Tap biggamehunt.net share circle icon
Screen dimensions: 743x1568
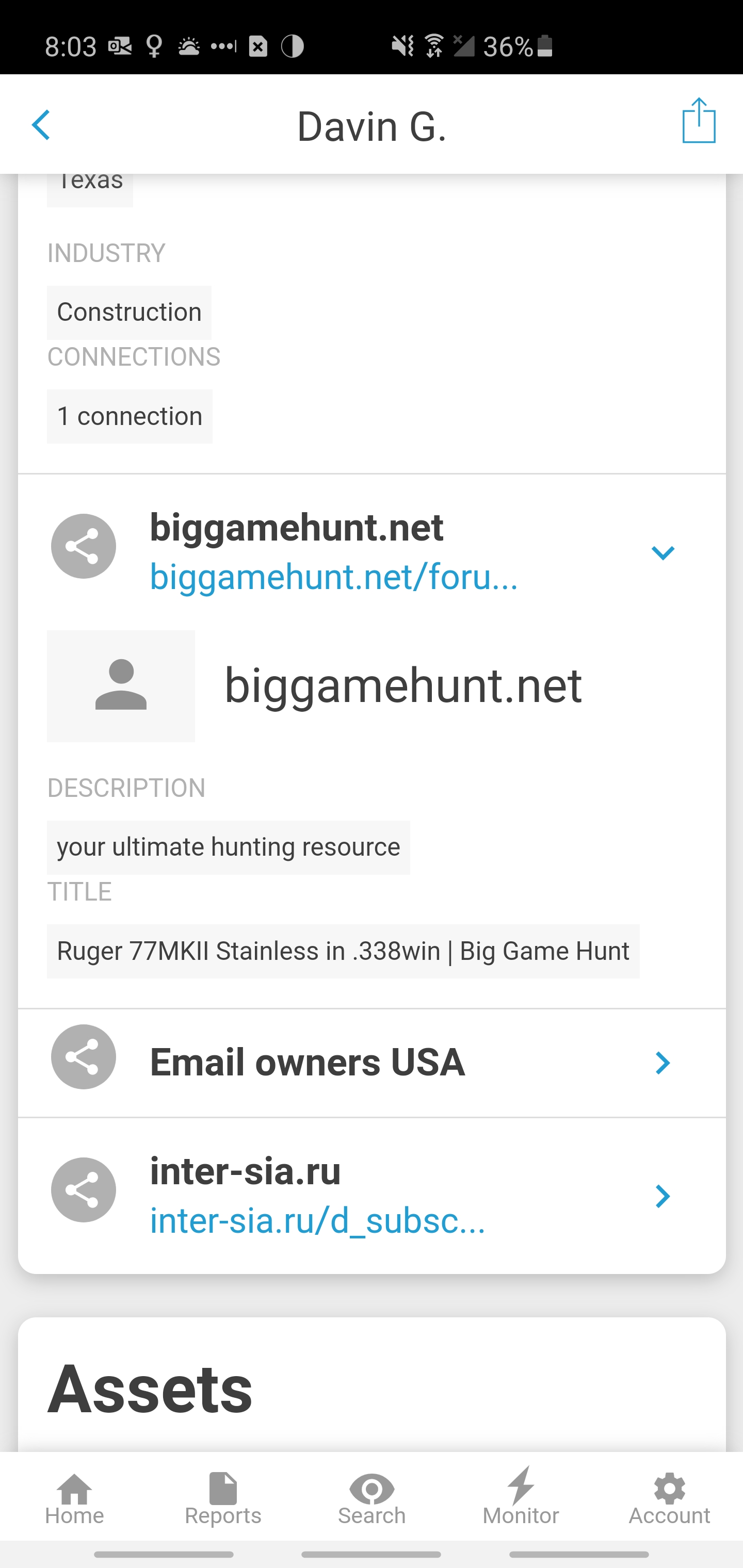point(84,546)
